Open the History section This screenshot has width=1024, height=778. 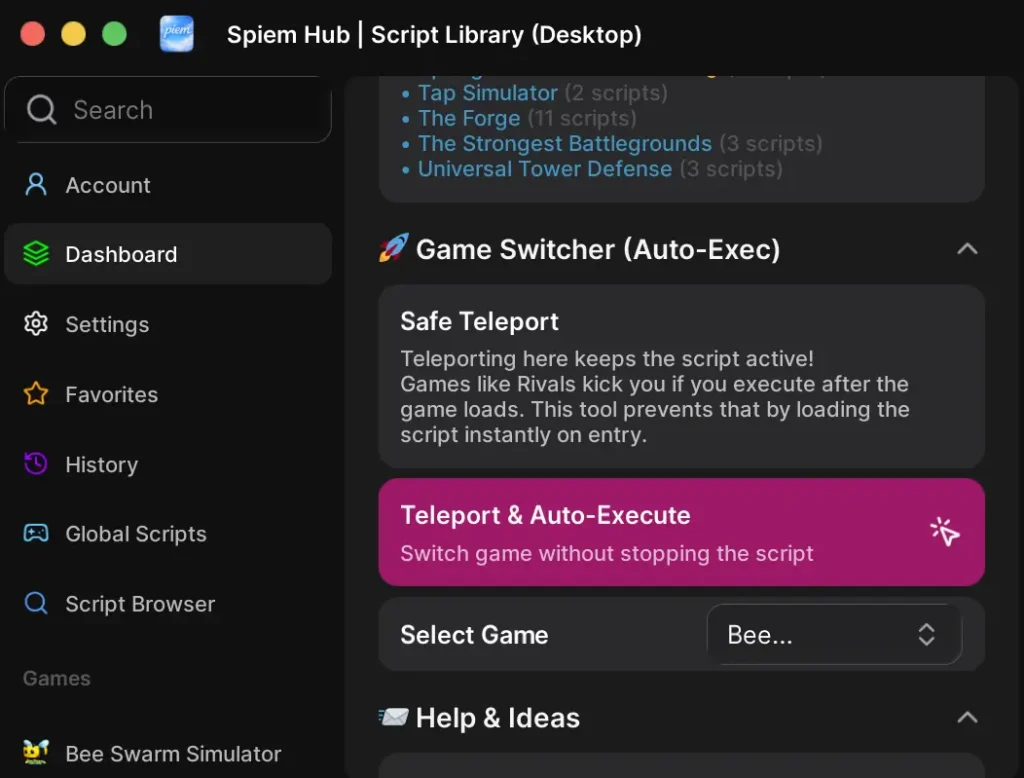[x=168, y=464]
